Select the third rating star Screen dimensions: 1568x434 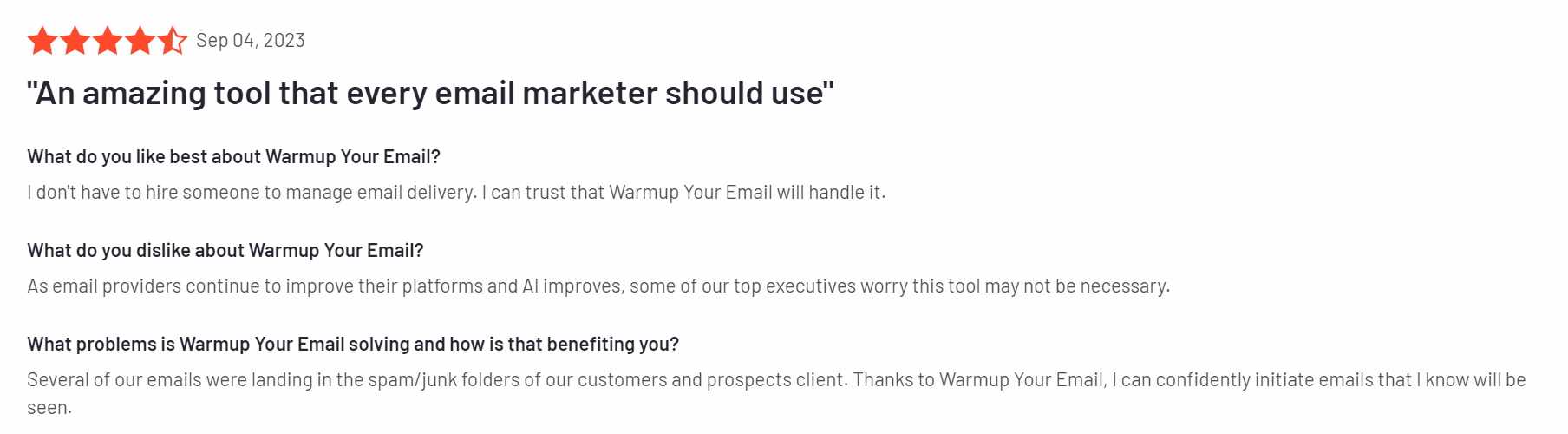108,41
